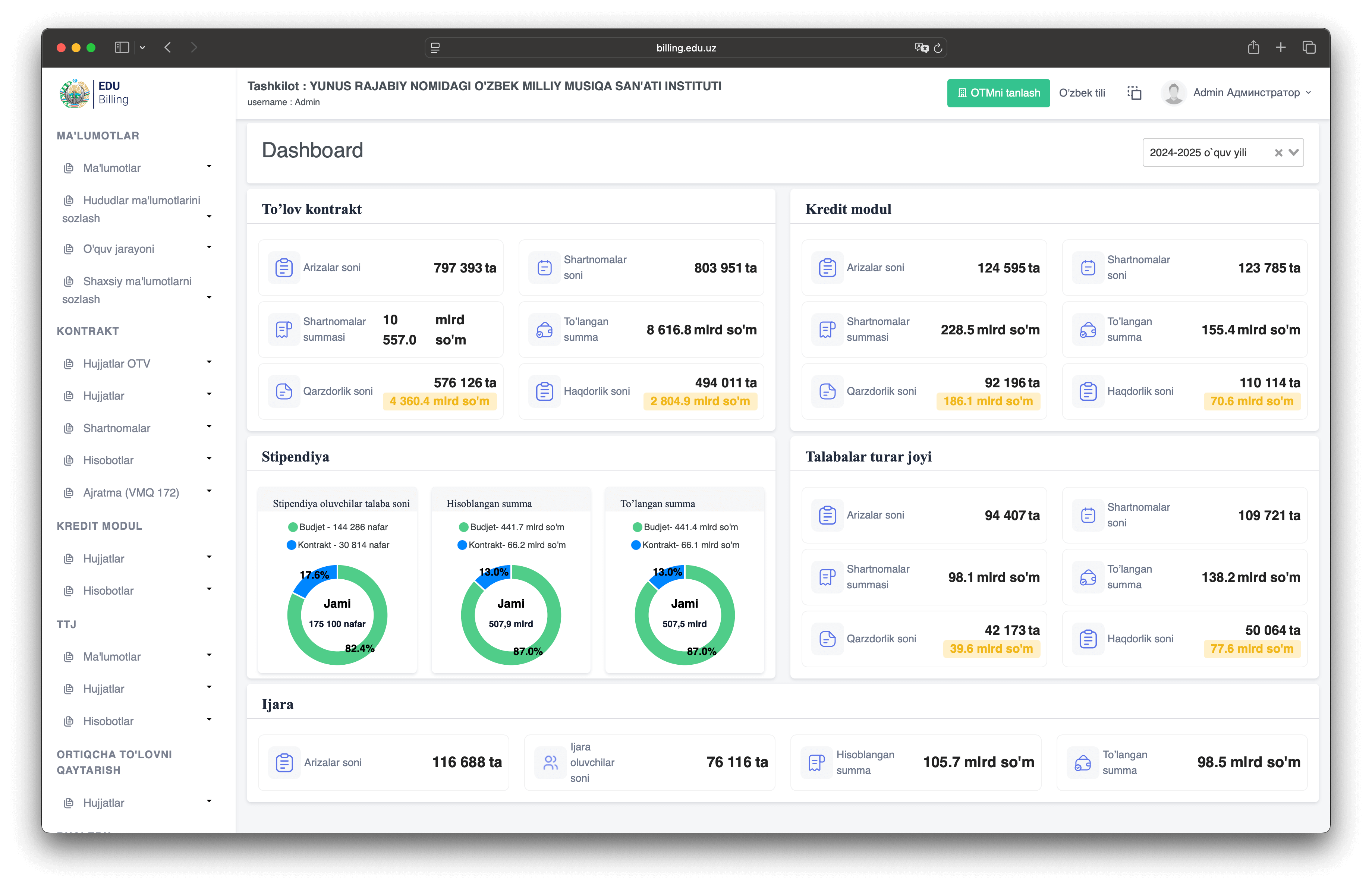Click the O'zbek tili language link
The image size is (1372, 888).
[x=1082, y=93]
